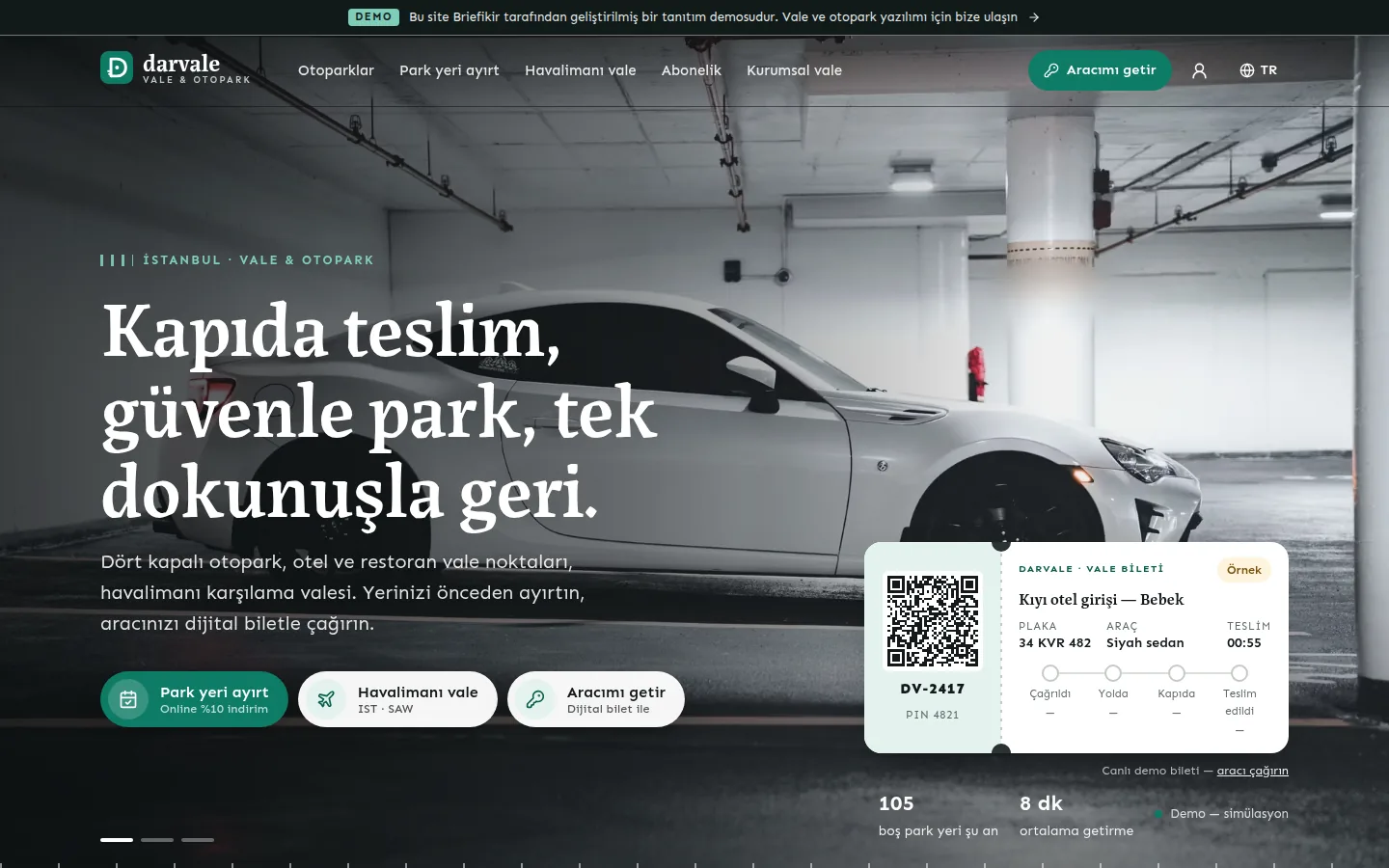
Task: Click the DEMO badge in top banner
Action: click(x=373, y=17)
